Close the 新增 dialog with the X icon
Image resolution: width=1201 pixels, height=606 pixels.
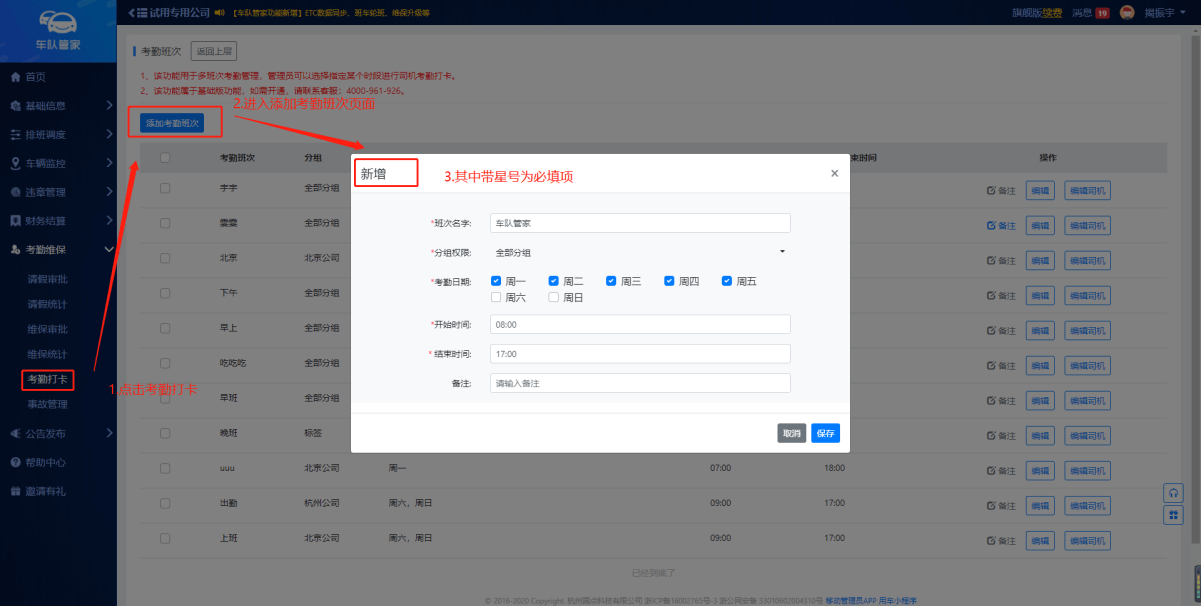point(835,173)
